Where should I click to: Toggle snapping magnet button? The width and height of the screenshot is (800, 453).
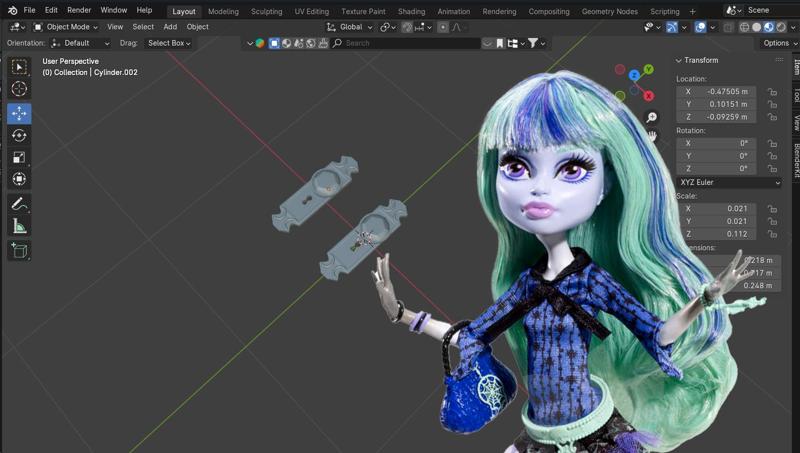(x=407, y=27)
